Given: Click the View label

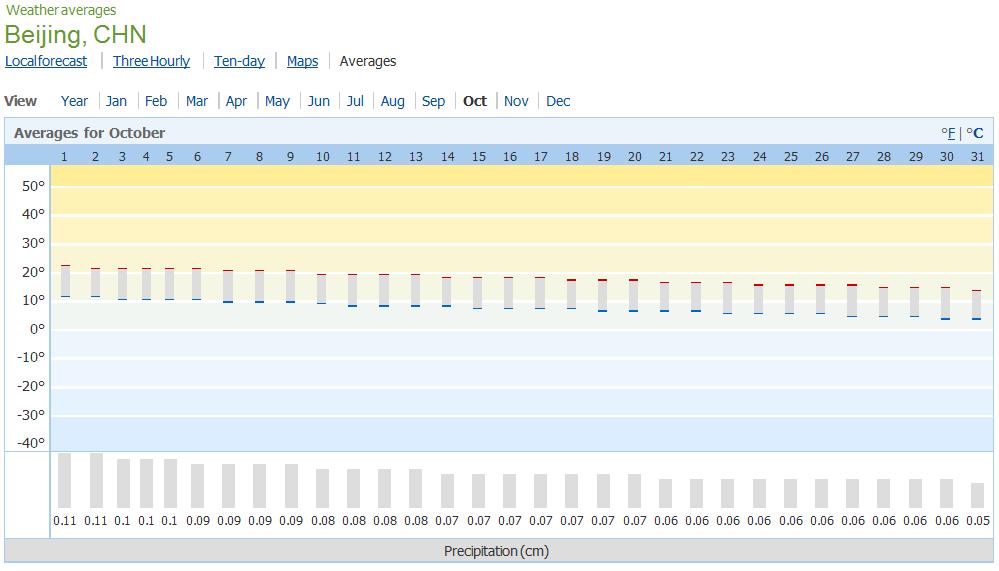Looking at the screenshot, I should (20, 101).
